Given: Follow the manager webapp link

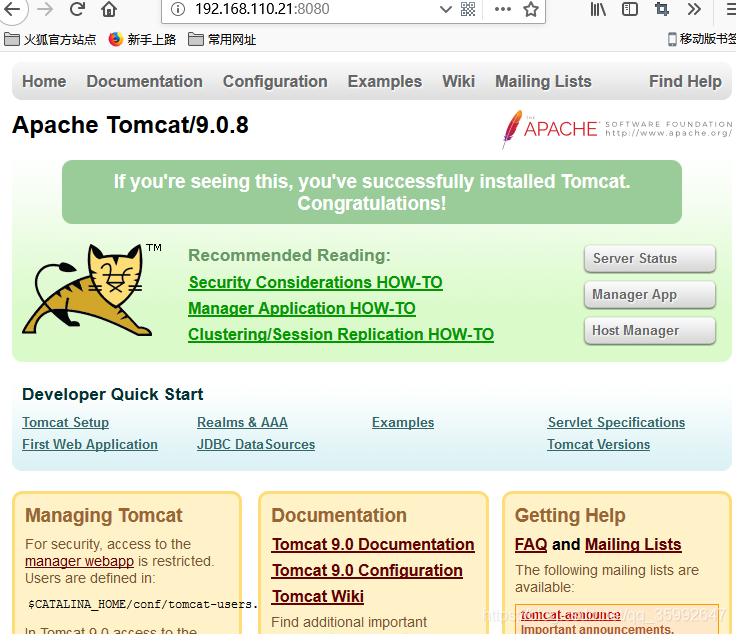Looking at the screenshot, I should 79,561.
